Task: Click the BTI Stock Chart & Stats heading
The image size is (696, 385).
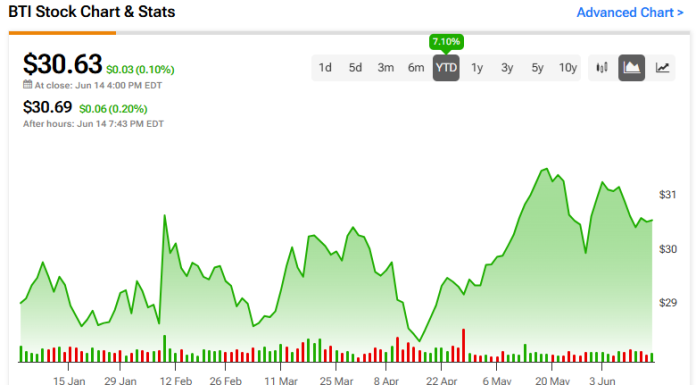Action: 92,12
